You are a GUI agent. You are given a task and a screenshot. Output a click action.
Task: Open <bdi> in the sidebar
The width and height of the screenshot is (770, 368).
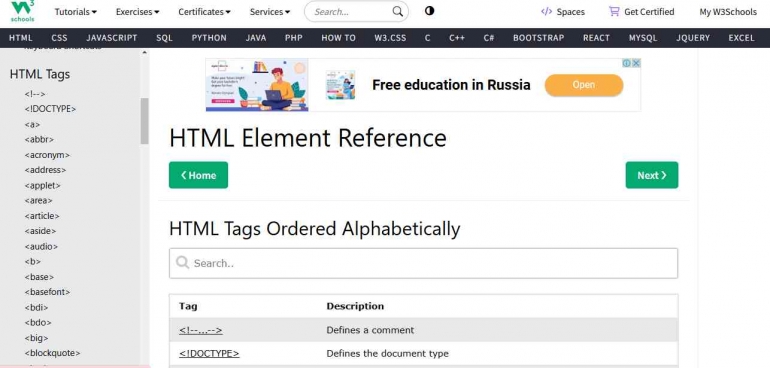tap(36, 308)
